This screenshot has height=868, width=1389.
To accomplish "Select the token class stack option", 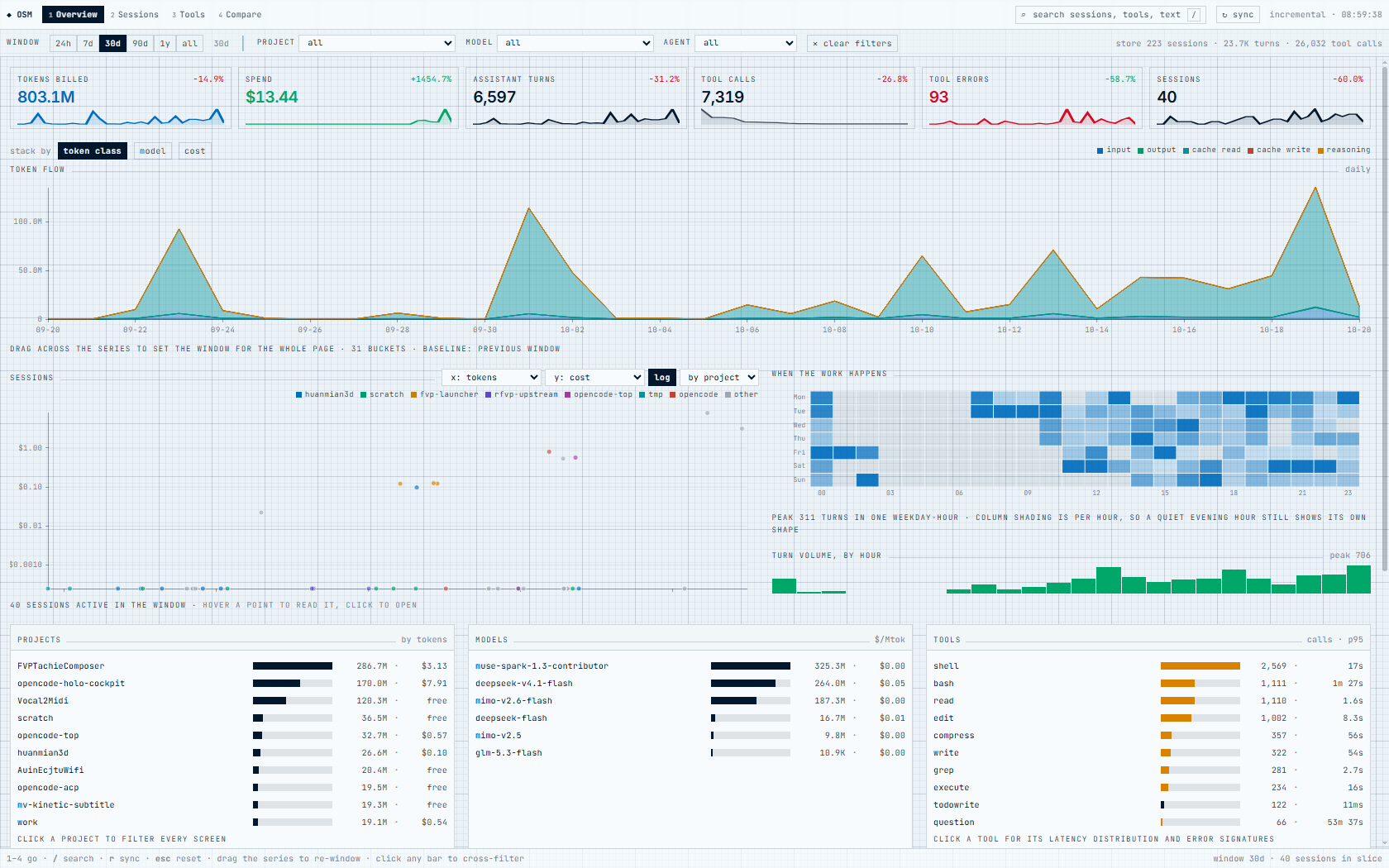I will point(92,150).
